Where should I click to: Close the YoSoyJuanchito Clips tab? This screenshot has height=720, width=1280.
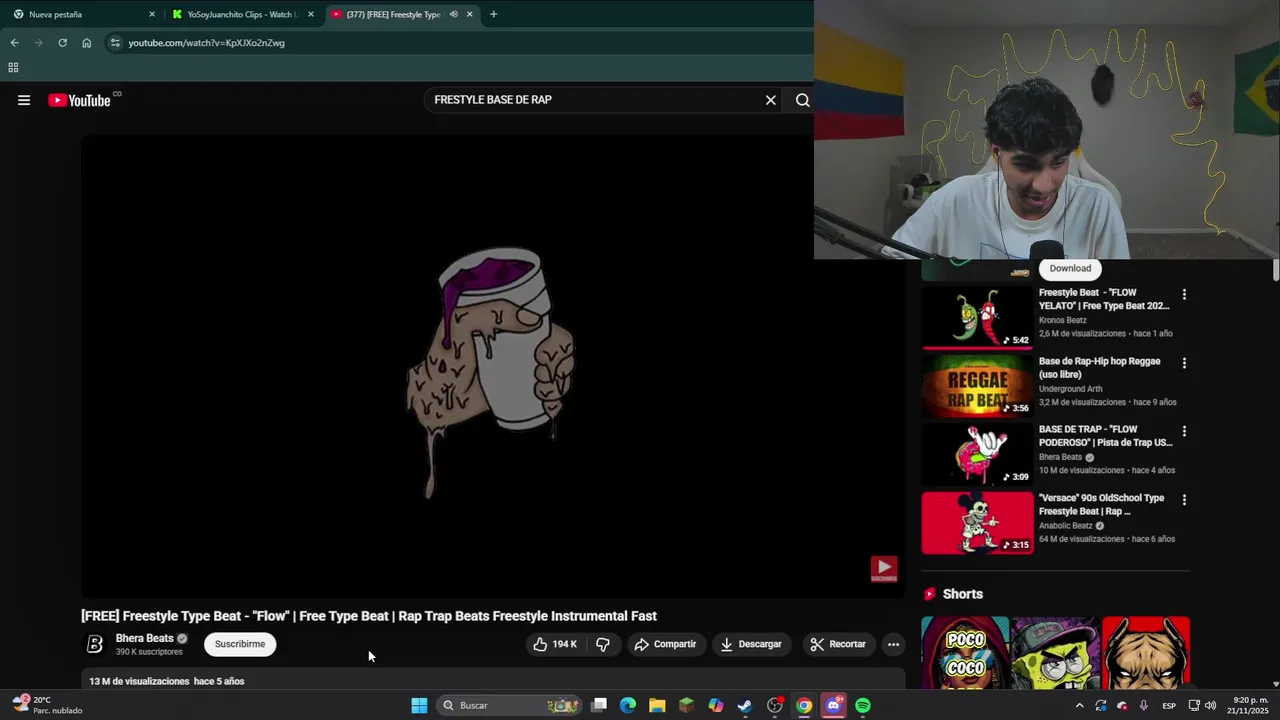pyautogui.click(x=311, y=14)
